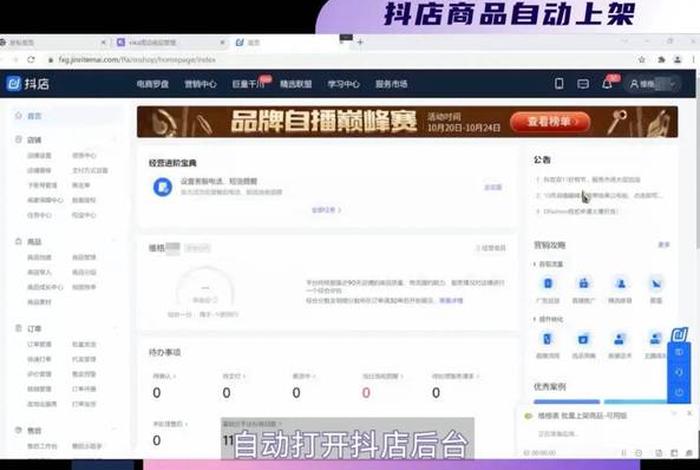700x470 pixels.
Task: Open the user account dropdown
Action: coord(654,84)
